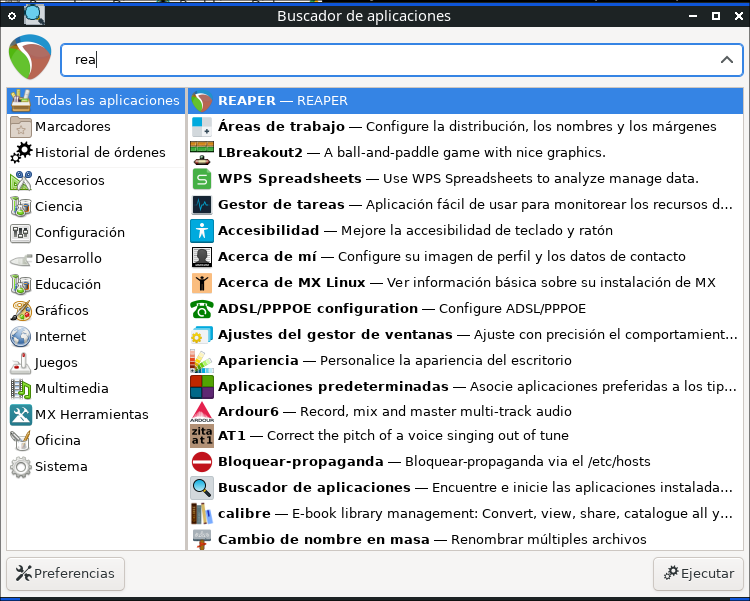Click the Cambio de nombre en masa icon
The image size is (750, 601).
point(201,539)
